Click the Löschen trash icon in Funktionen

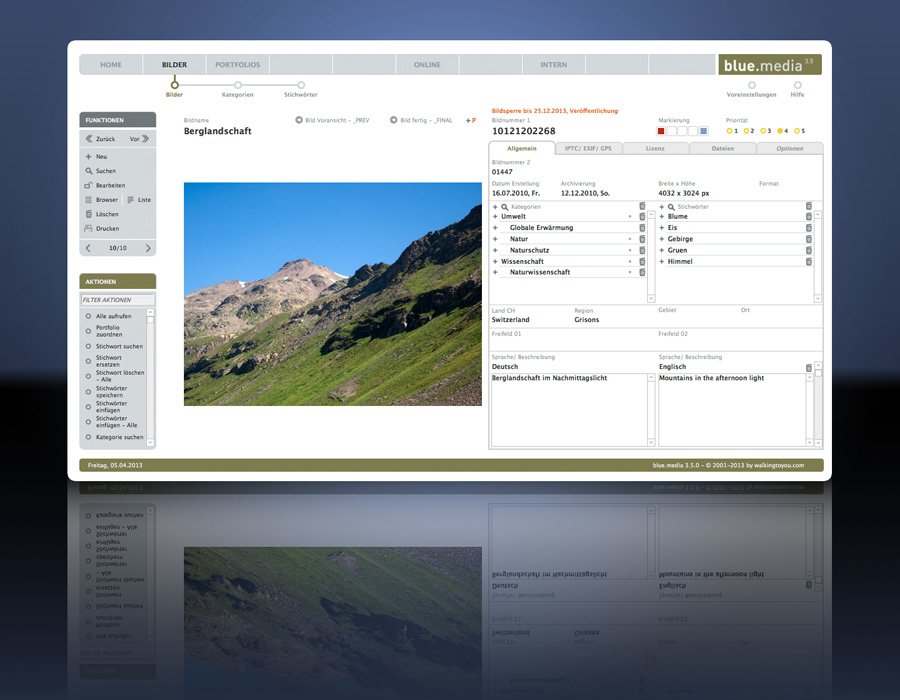88,214
